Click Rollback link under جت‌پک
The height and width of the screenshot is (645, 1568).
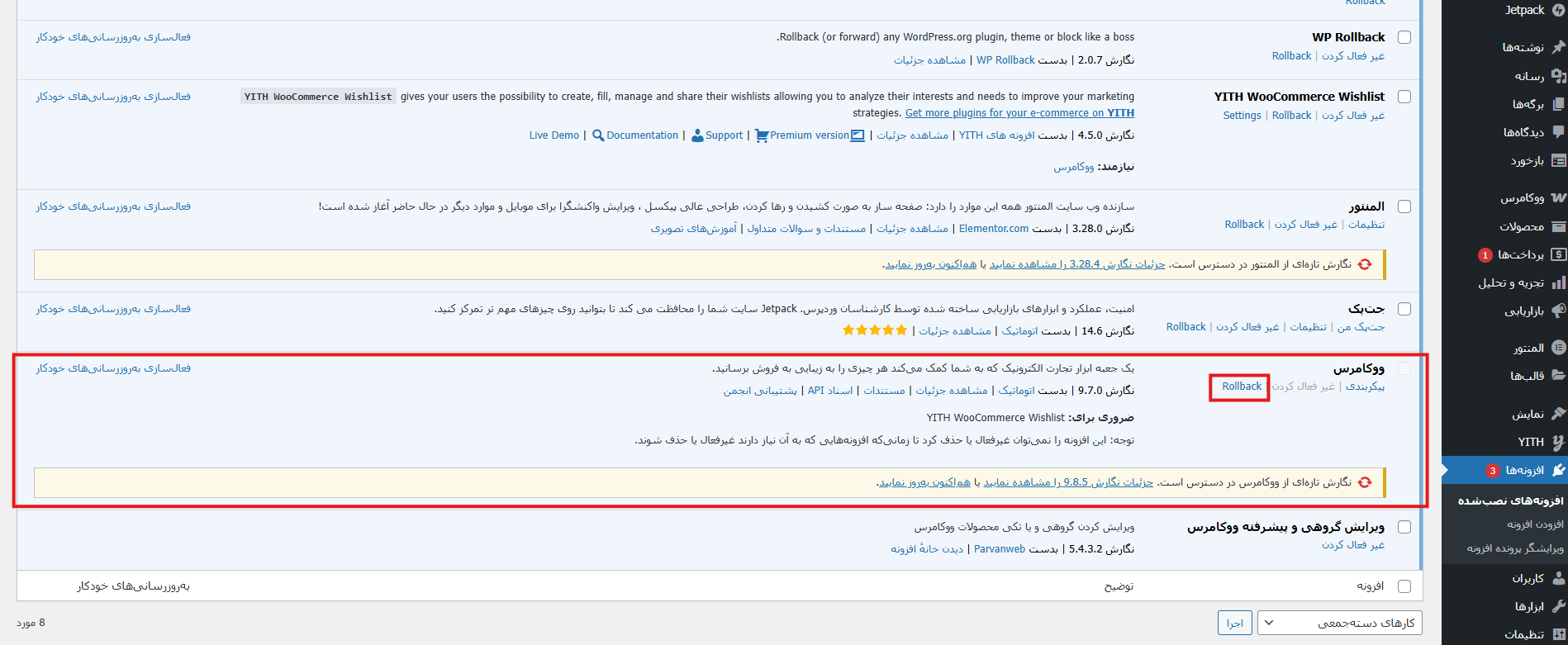[x=1186, y=327]
